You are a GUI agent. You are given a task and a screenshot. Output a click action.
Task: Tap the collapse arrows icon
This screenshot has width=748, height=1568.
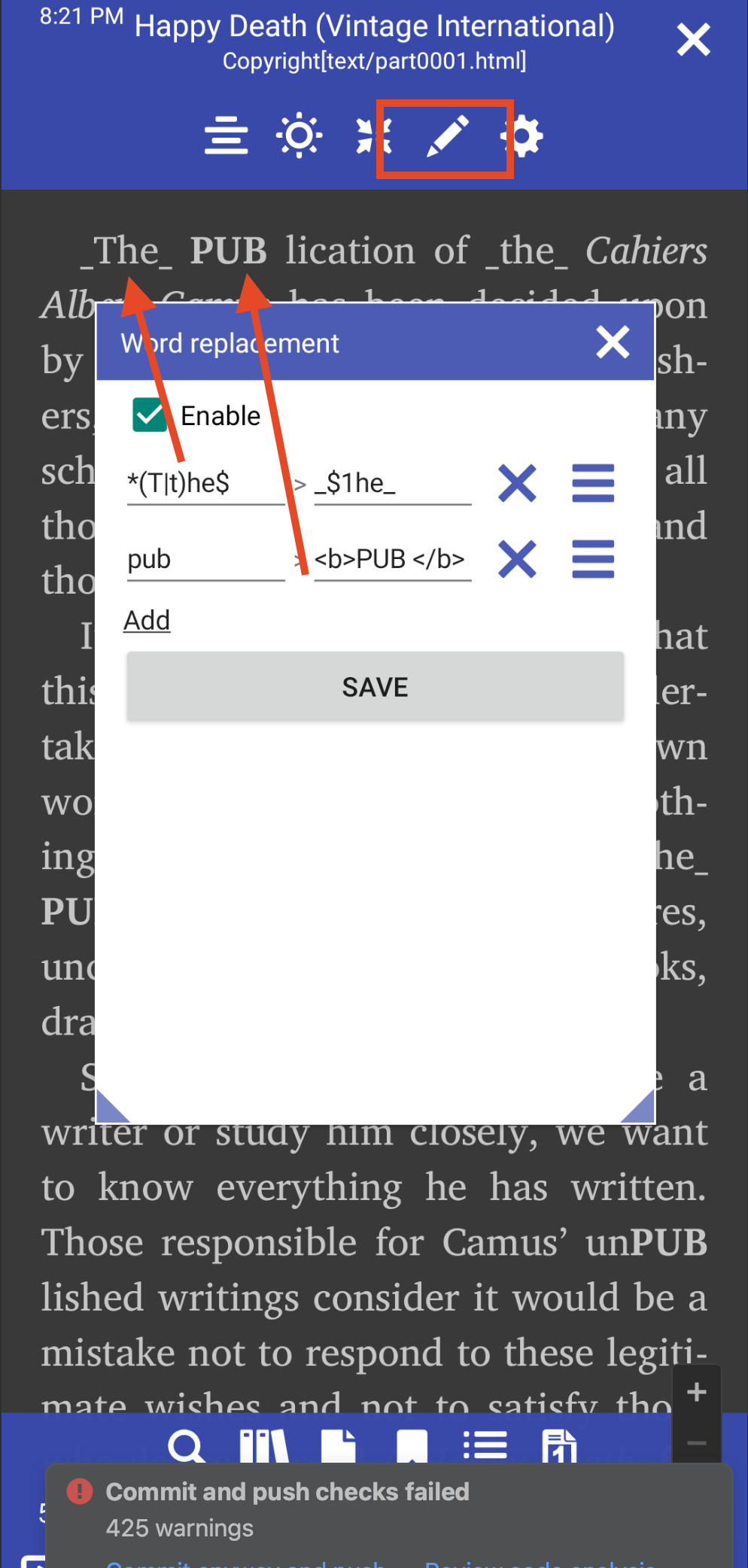click(x=373, y=135)
